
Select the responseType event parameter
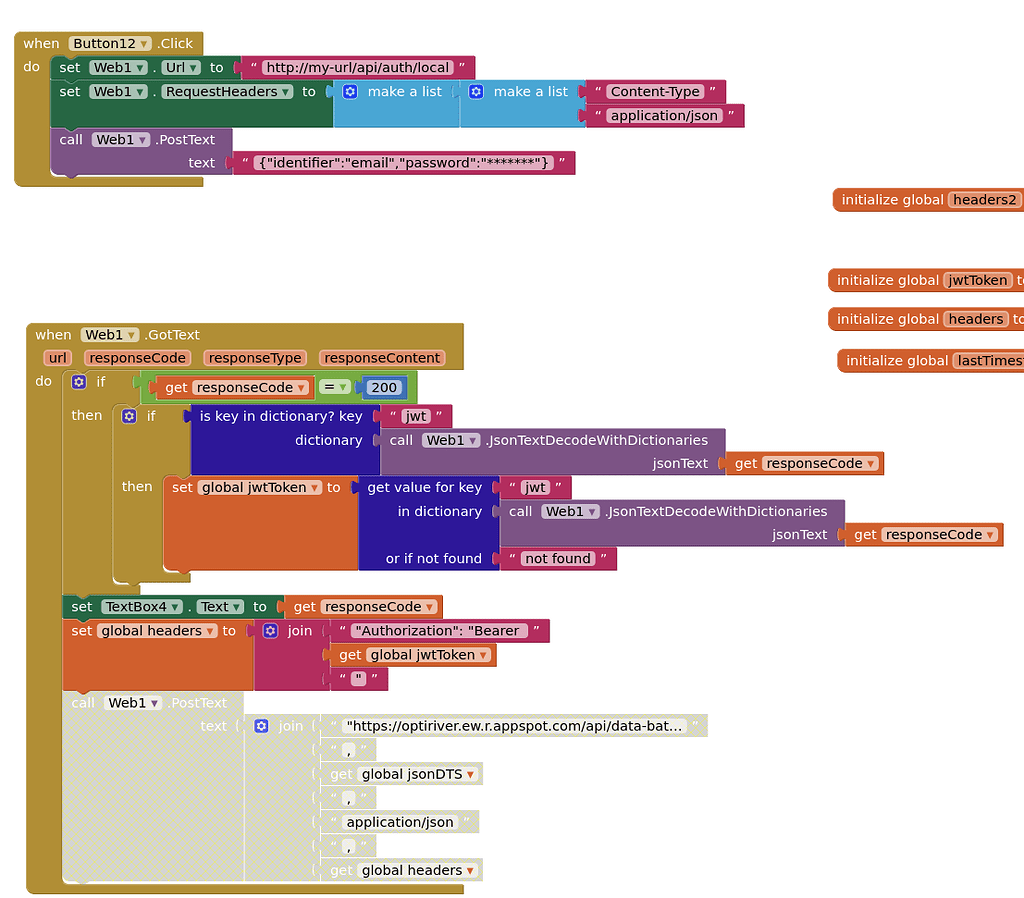click(255, 358)
